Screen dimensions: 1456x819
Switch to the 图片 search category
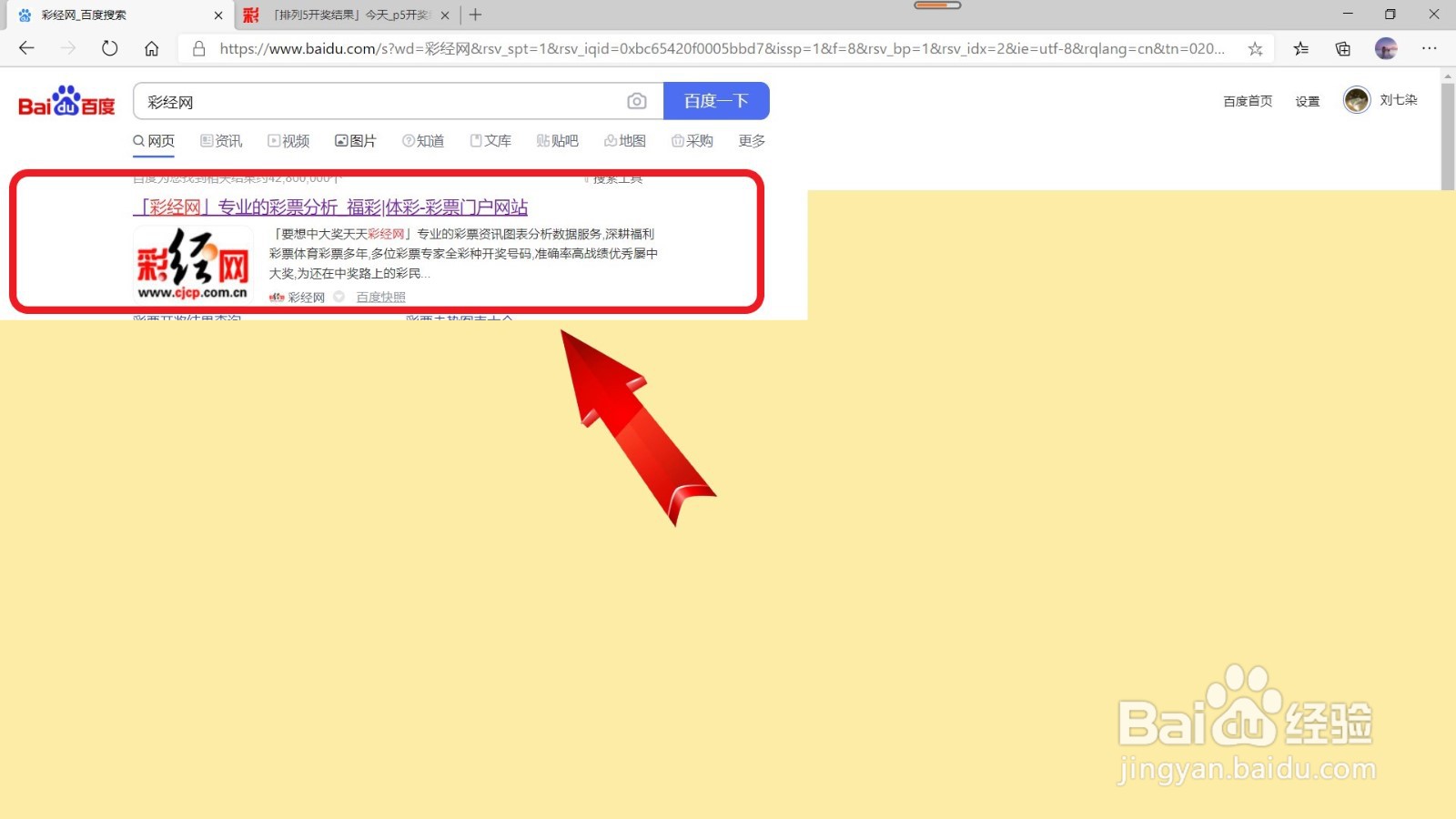(356, 141)
